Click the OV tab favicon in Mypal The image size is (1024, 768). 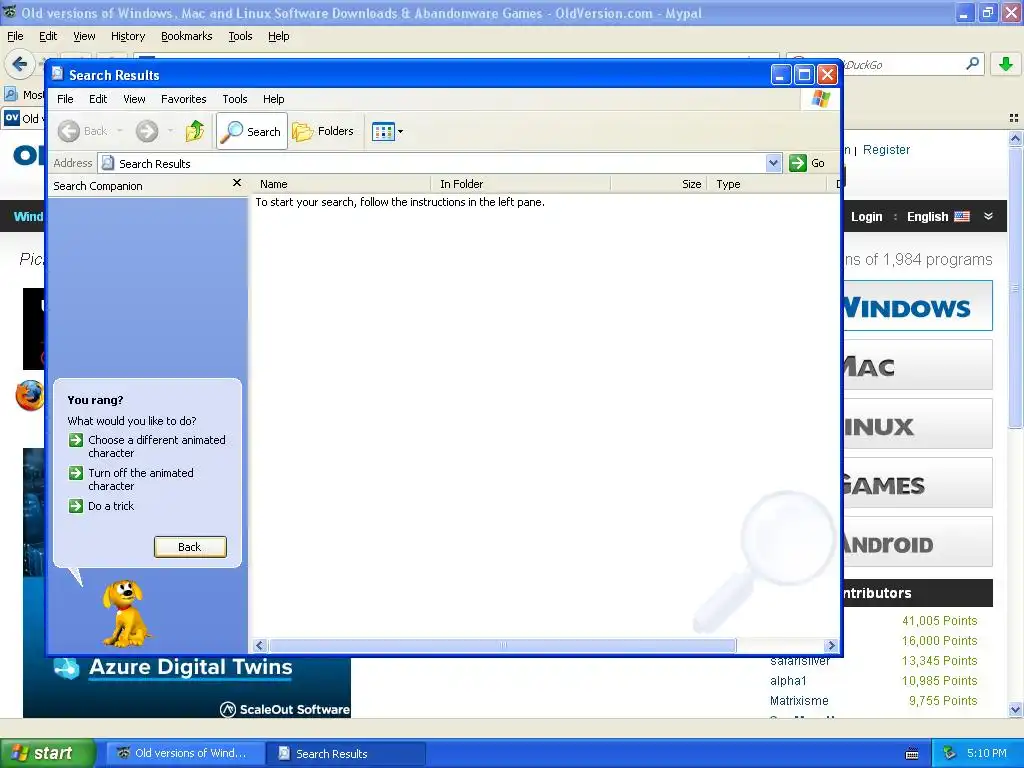(12, 118)
